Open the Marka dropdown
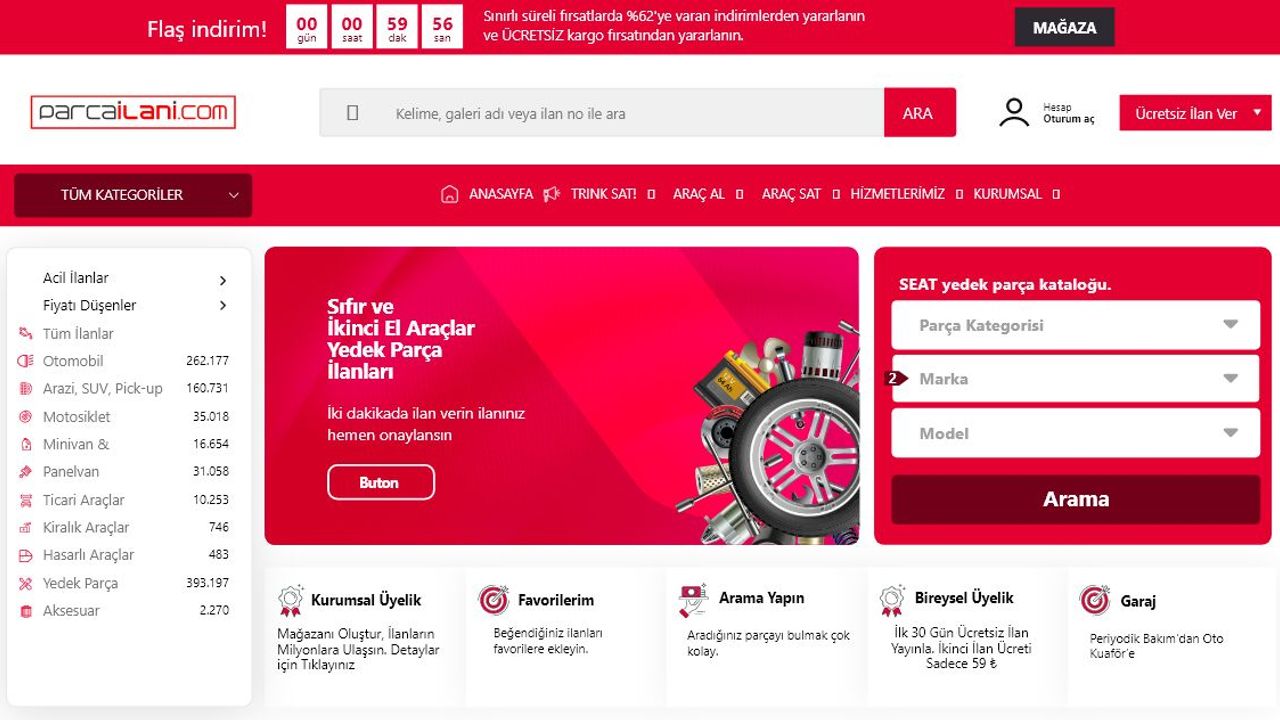The height and width of the screenshot is (720, 1280). 1076,379
